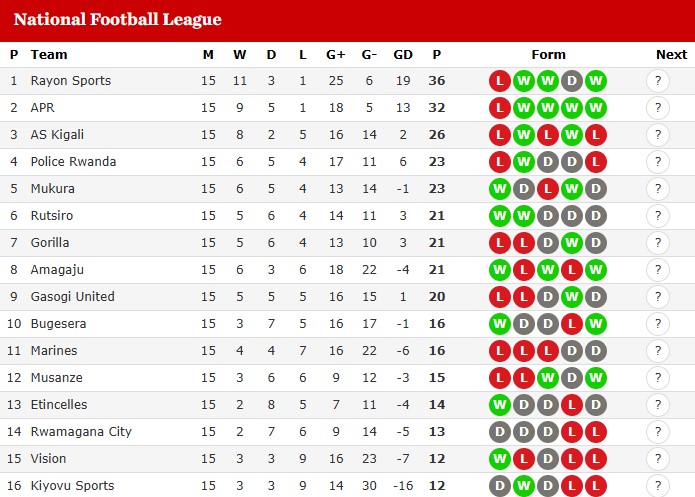695x497 pixels.
Task: Click Amagaju's first green W form badge
Action: pyautogui.click(x=500, y=270)
